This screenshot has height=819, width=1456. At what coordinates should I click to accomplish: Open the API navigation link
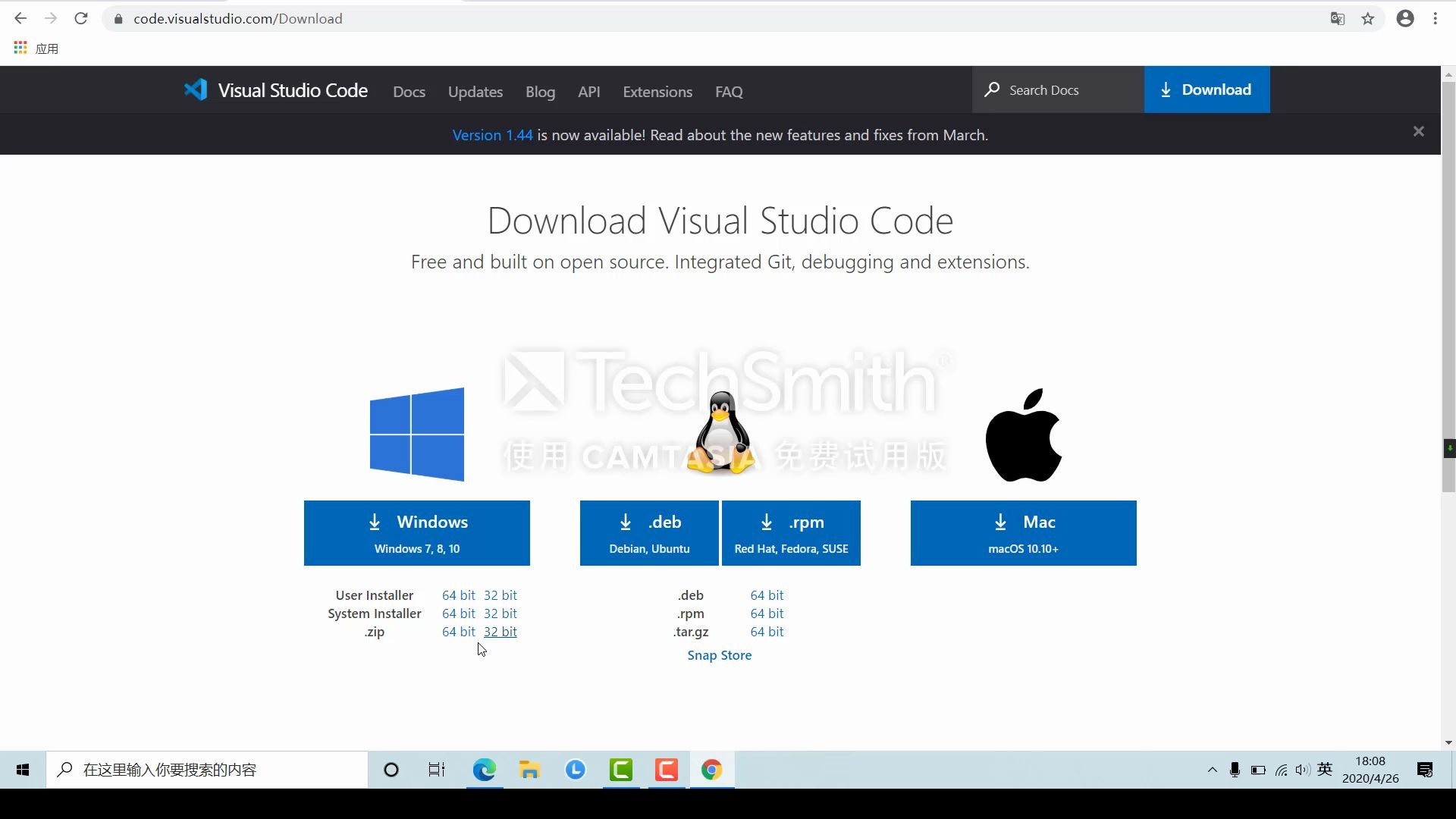[589, 91]
